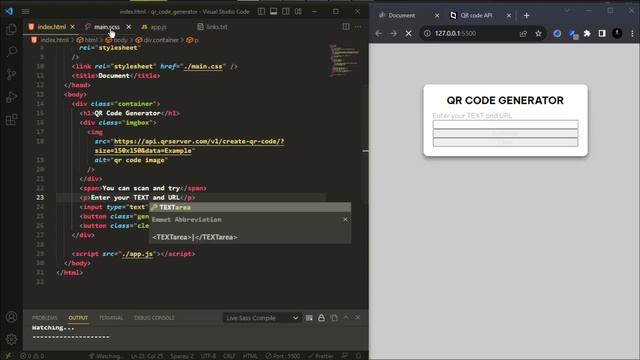Open the ./main.css link in code

click(x=203, y=66)
